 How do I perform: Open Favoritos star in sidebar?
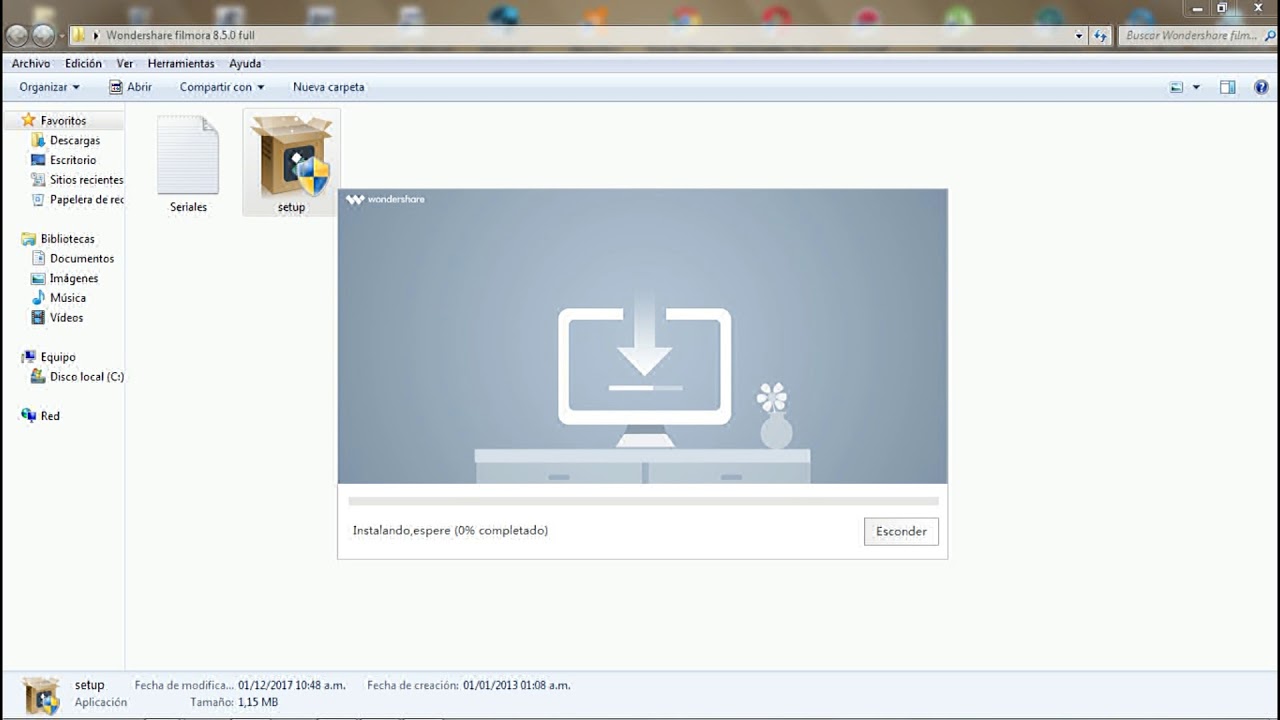click(x=28, y=120)
